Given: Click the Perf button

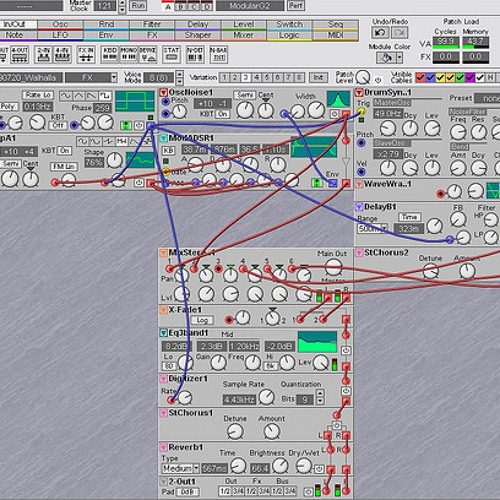Looking at the screenshot, I should point(295,6).
